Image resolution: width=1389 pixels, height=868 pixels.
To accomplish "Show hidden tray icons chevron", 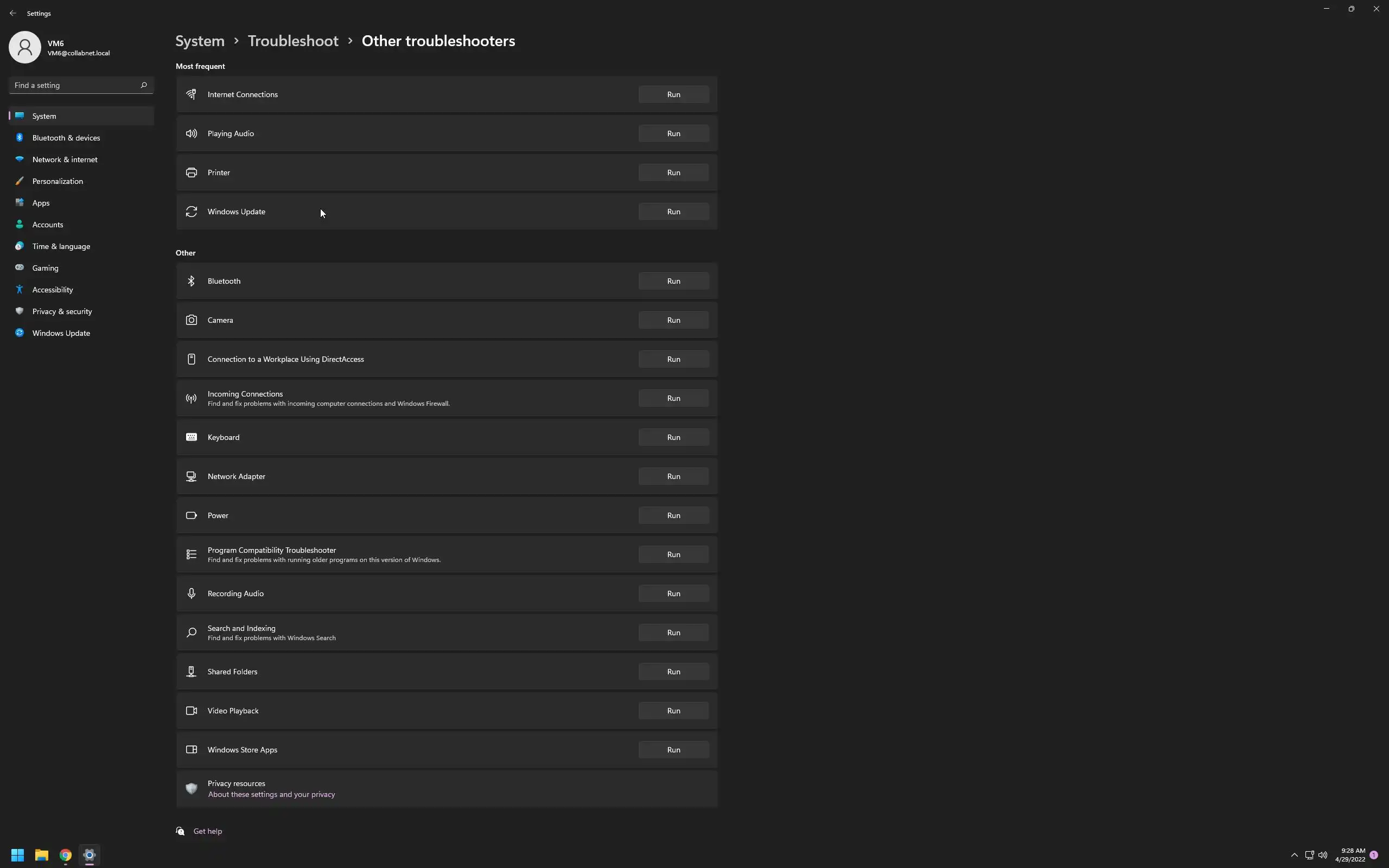I will click(x=1294, y=855).
